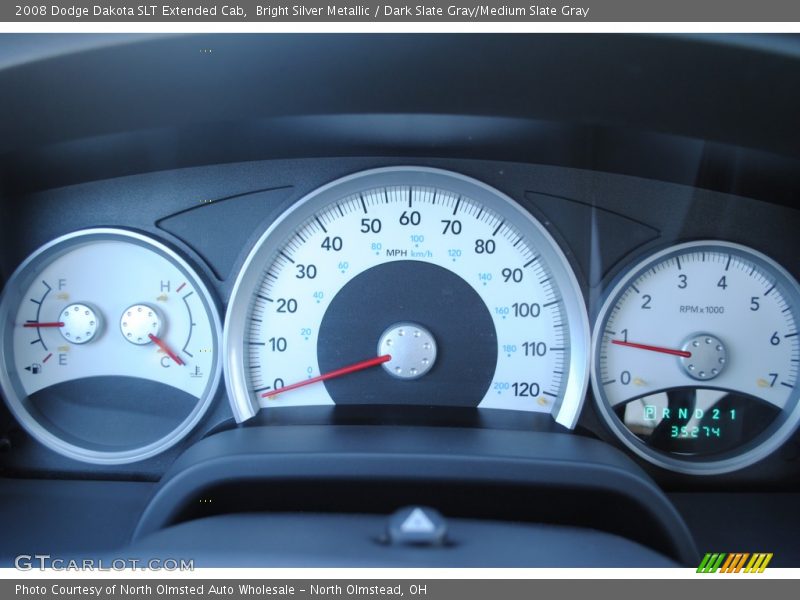The image size is (800, 600).
Task: Select the highlighted P gear indicator
Action: coord(649,413)
